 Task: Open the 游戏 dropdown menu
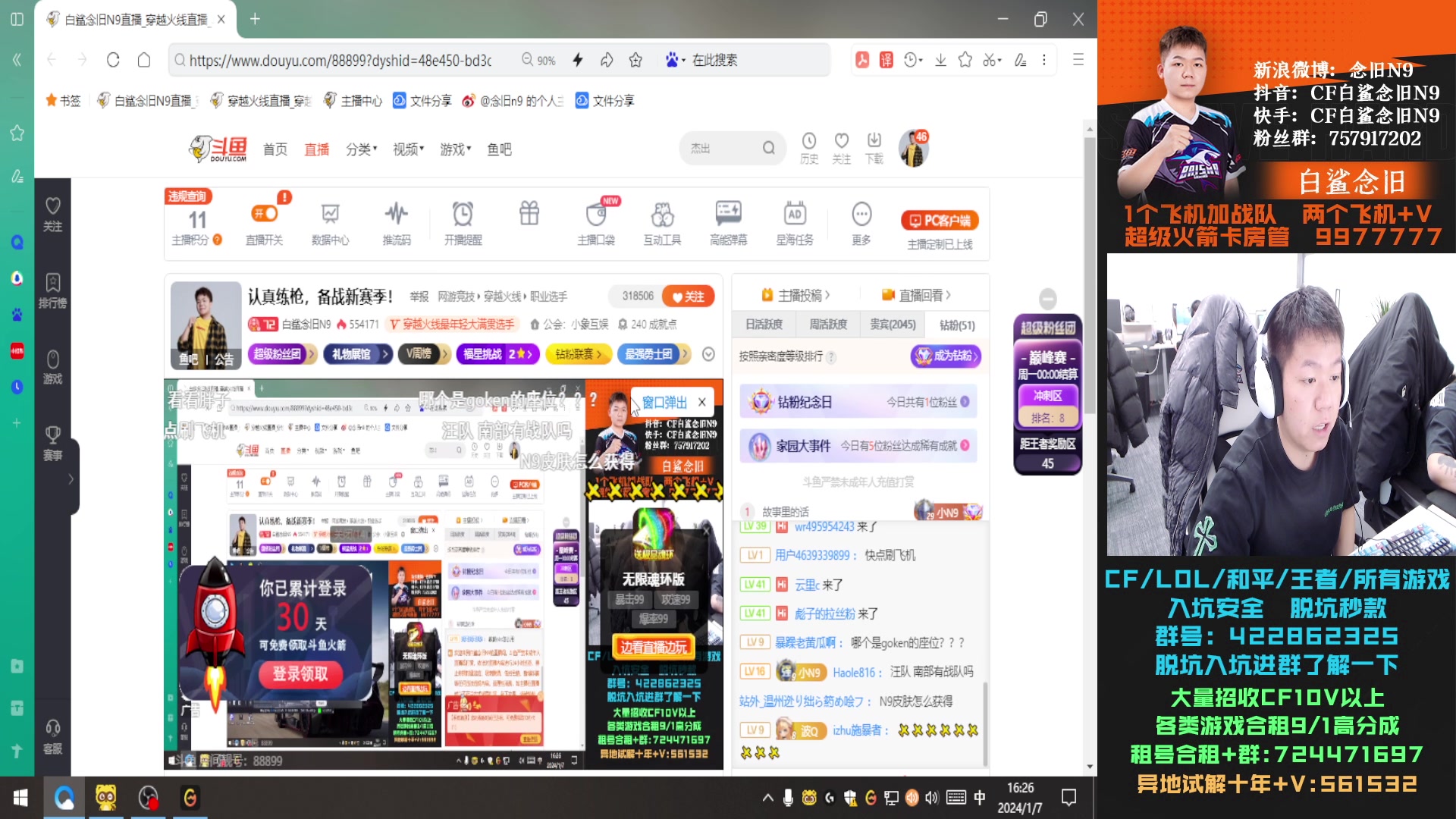(456, 149)
